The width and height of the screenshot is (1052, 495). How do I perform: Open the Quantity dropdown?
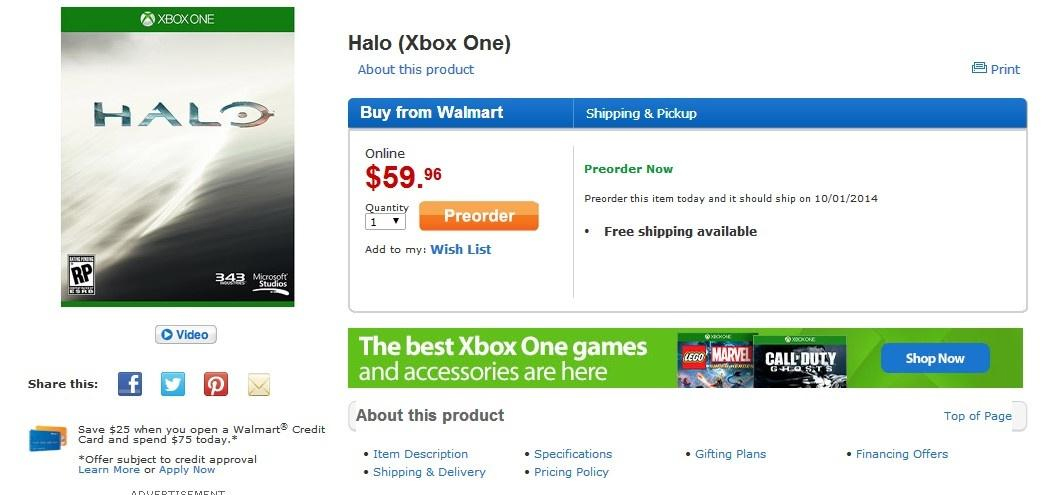coord(385,222)
